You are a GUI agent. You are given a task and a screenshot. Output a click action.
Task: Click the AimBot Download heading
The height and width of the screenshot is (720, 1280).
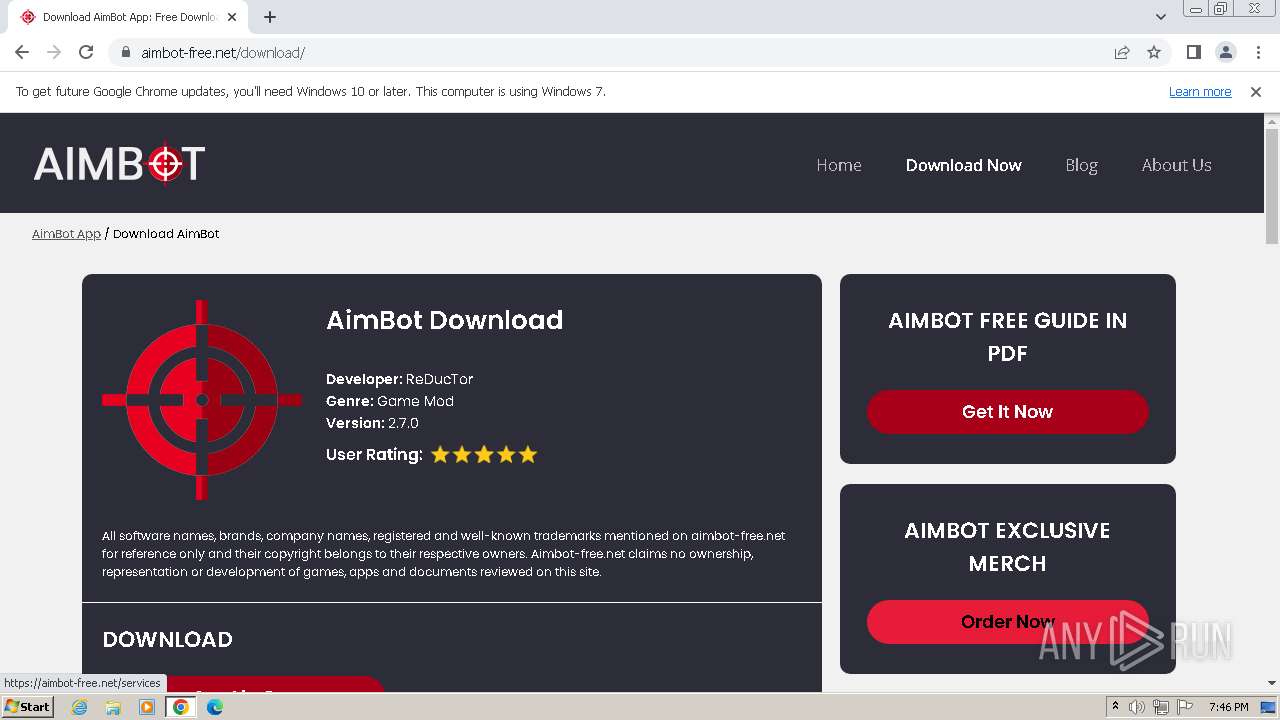(445, 320)
